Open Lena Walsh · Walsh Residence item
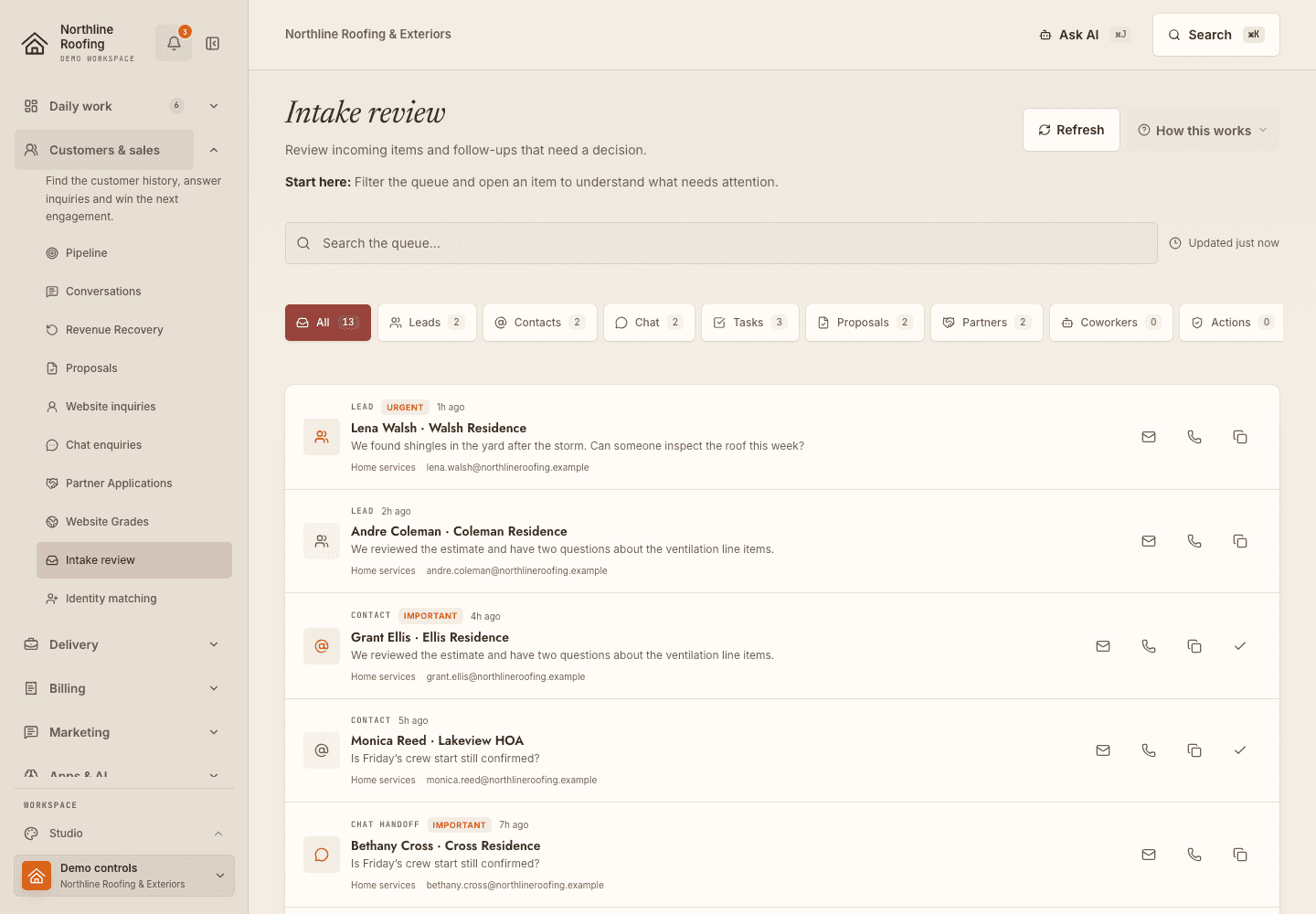The image size is (1316, 914). pyautogui.click(x=439, y=428)
